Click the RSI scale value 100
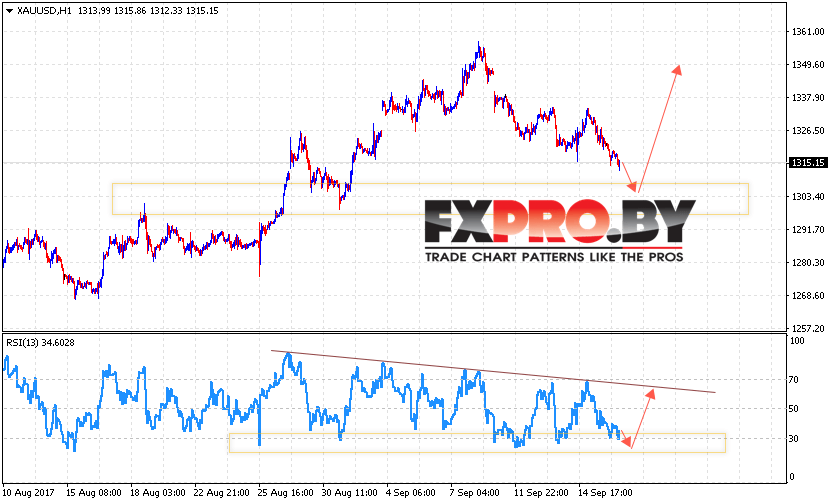The image size is (829, 504). tap(797, 341)
